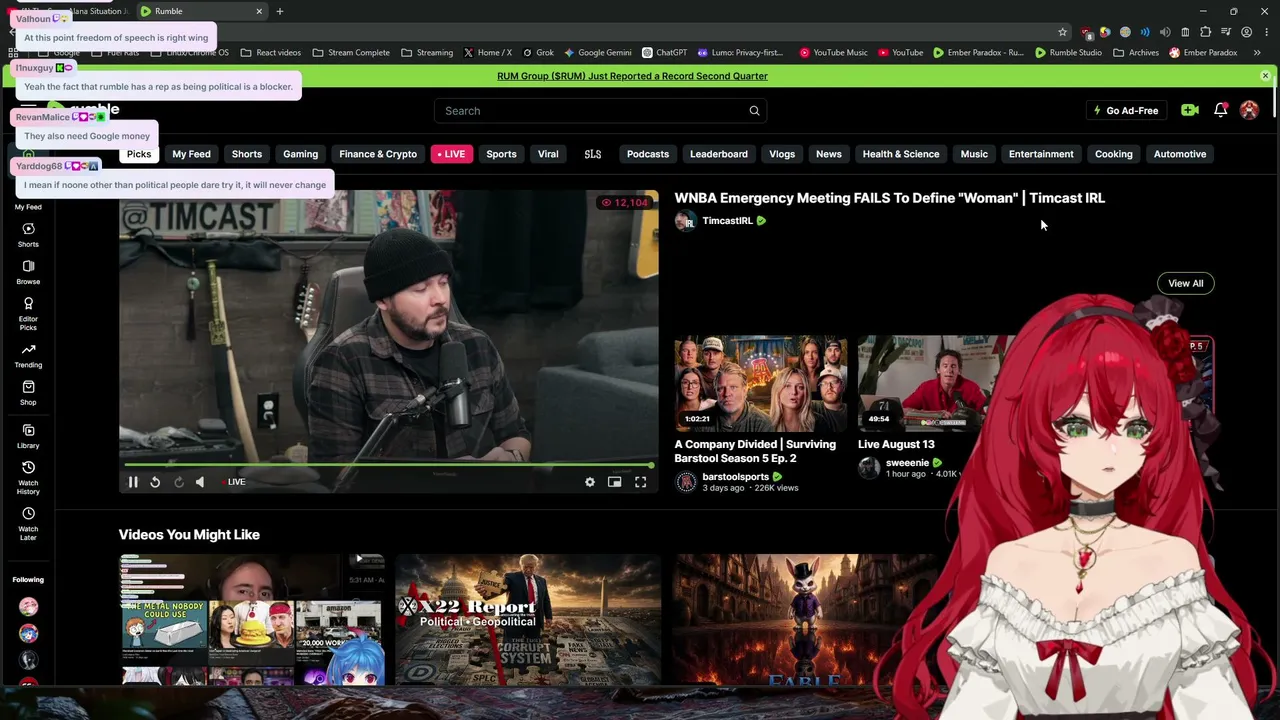This screenshot has height=720, width=1280.
Task: Select the Gaming category tab
Action: coord(300,154)
